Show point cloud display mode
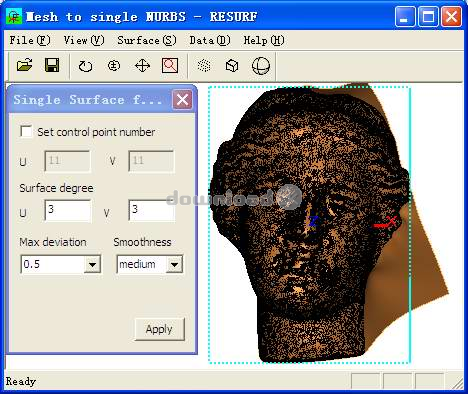468x394 pixels. 204,66
